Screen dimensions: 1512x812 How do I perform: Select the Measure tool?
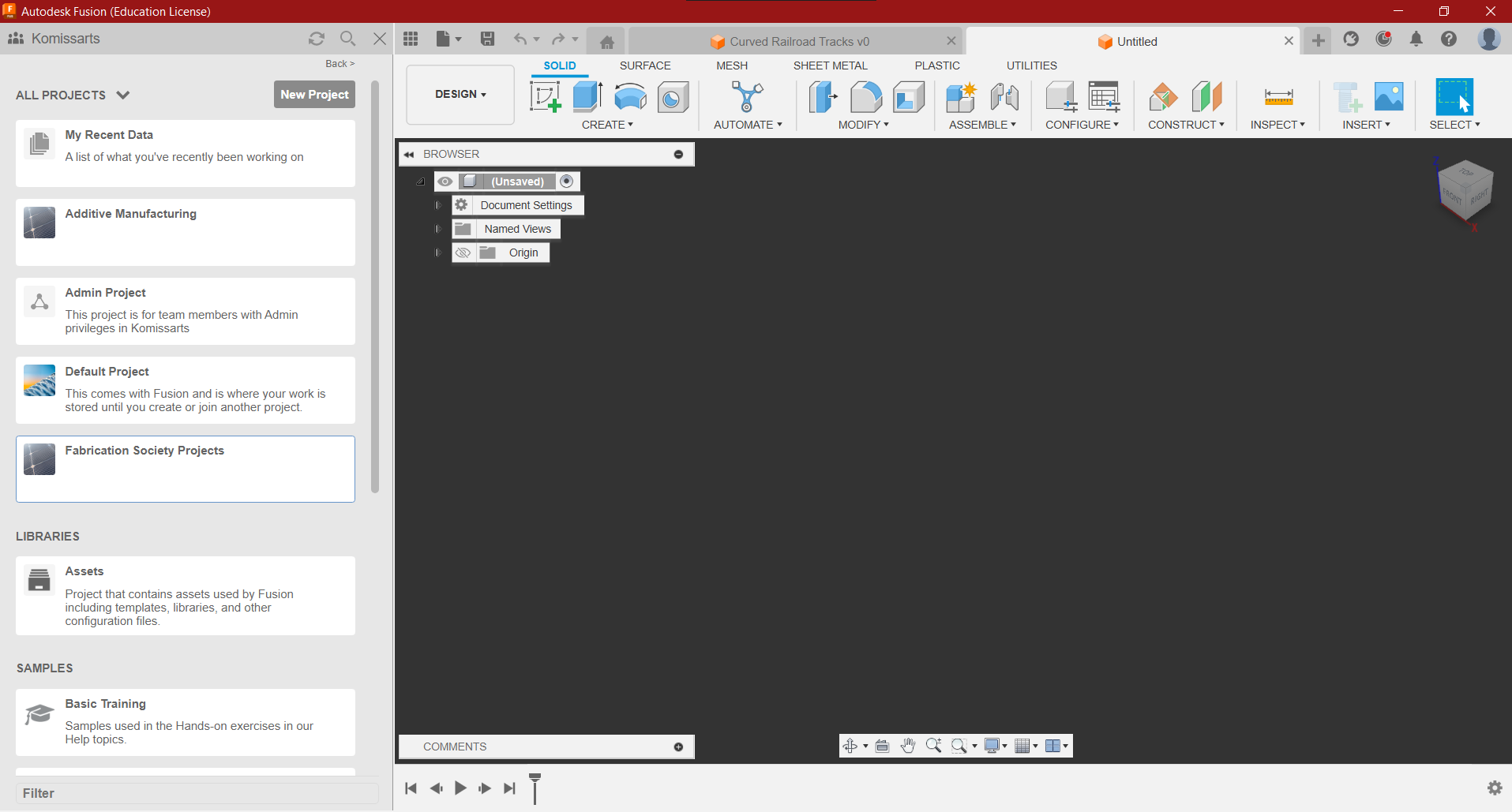point(1278,97)
